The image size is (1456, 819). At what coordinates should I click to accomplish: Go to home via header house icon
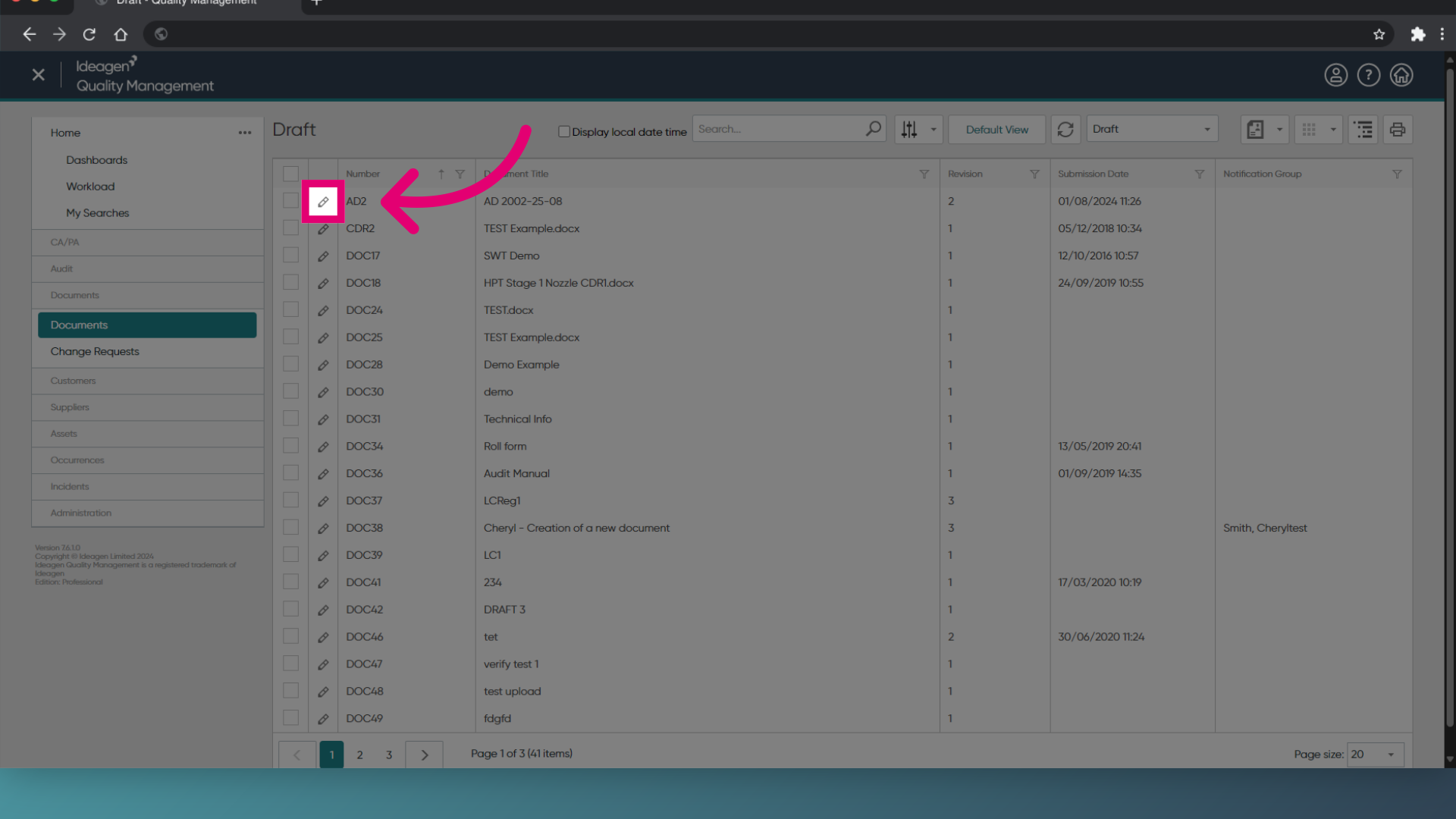[x=1401, y=75]
